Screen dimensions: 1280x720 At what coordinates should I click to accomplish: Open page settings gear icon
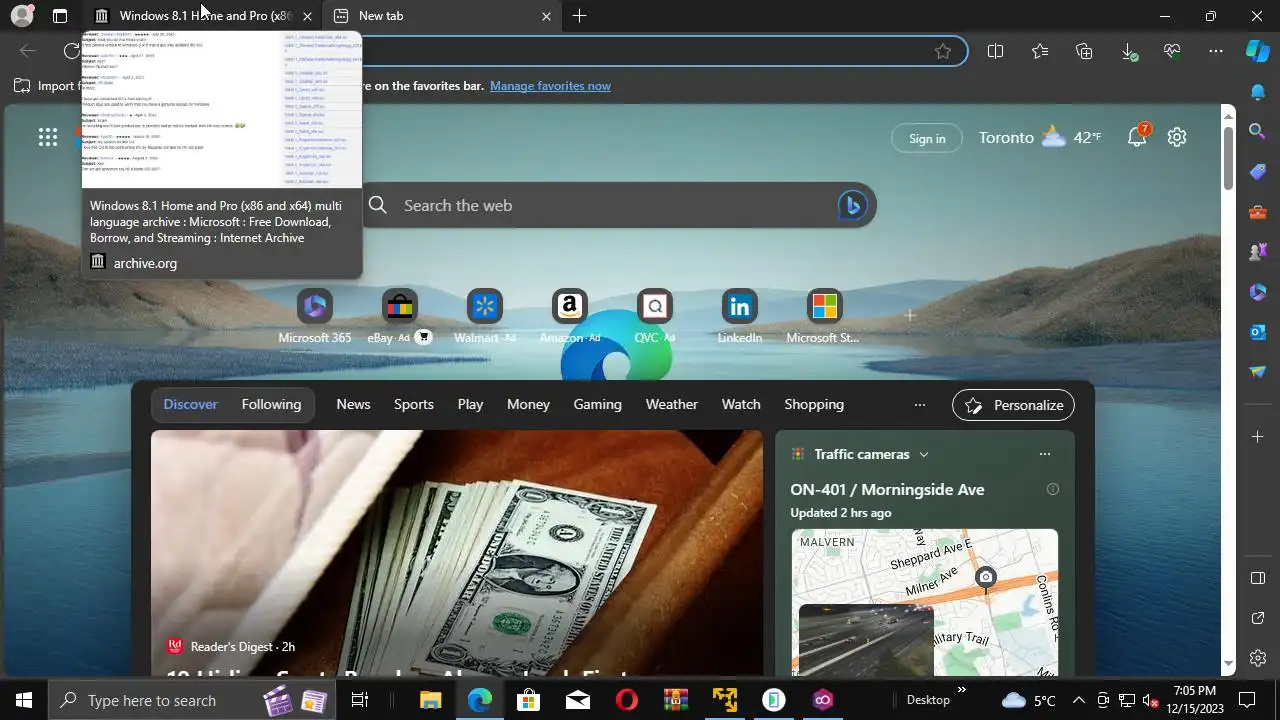pos(1177,138)
